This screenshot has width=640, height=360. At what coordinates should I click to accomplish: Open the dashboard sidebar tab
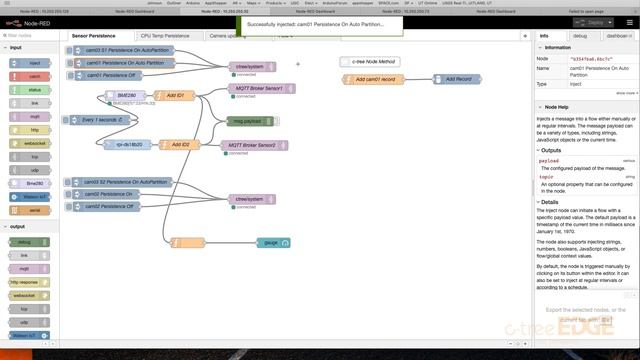point(618,36)
